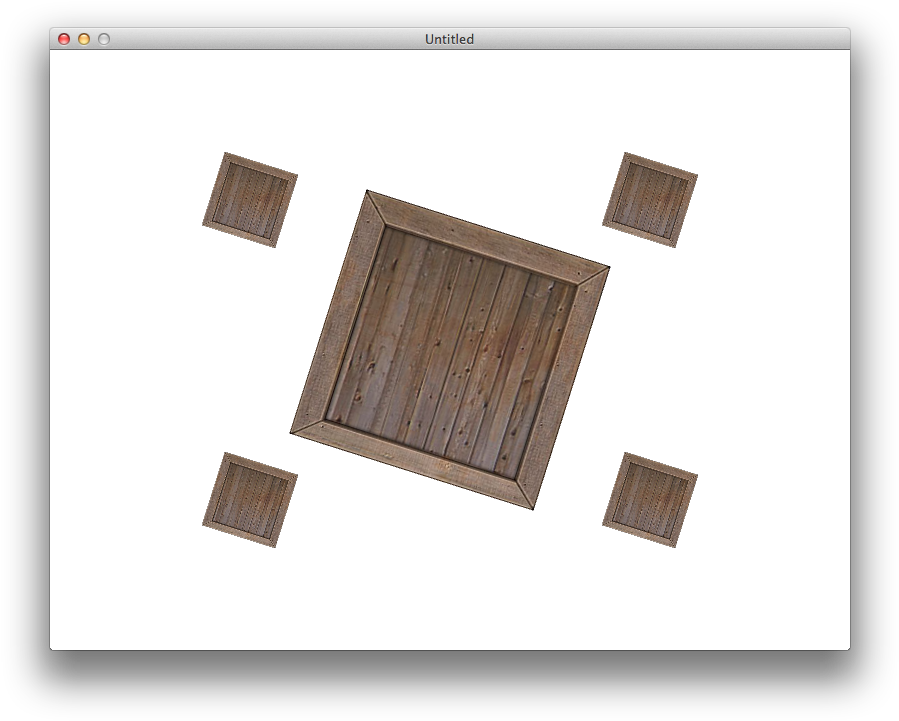The image size is (899, 721).
Task: Click the large rotating crate in the center
Action: (x=450, y=348)
